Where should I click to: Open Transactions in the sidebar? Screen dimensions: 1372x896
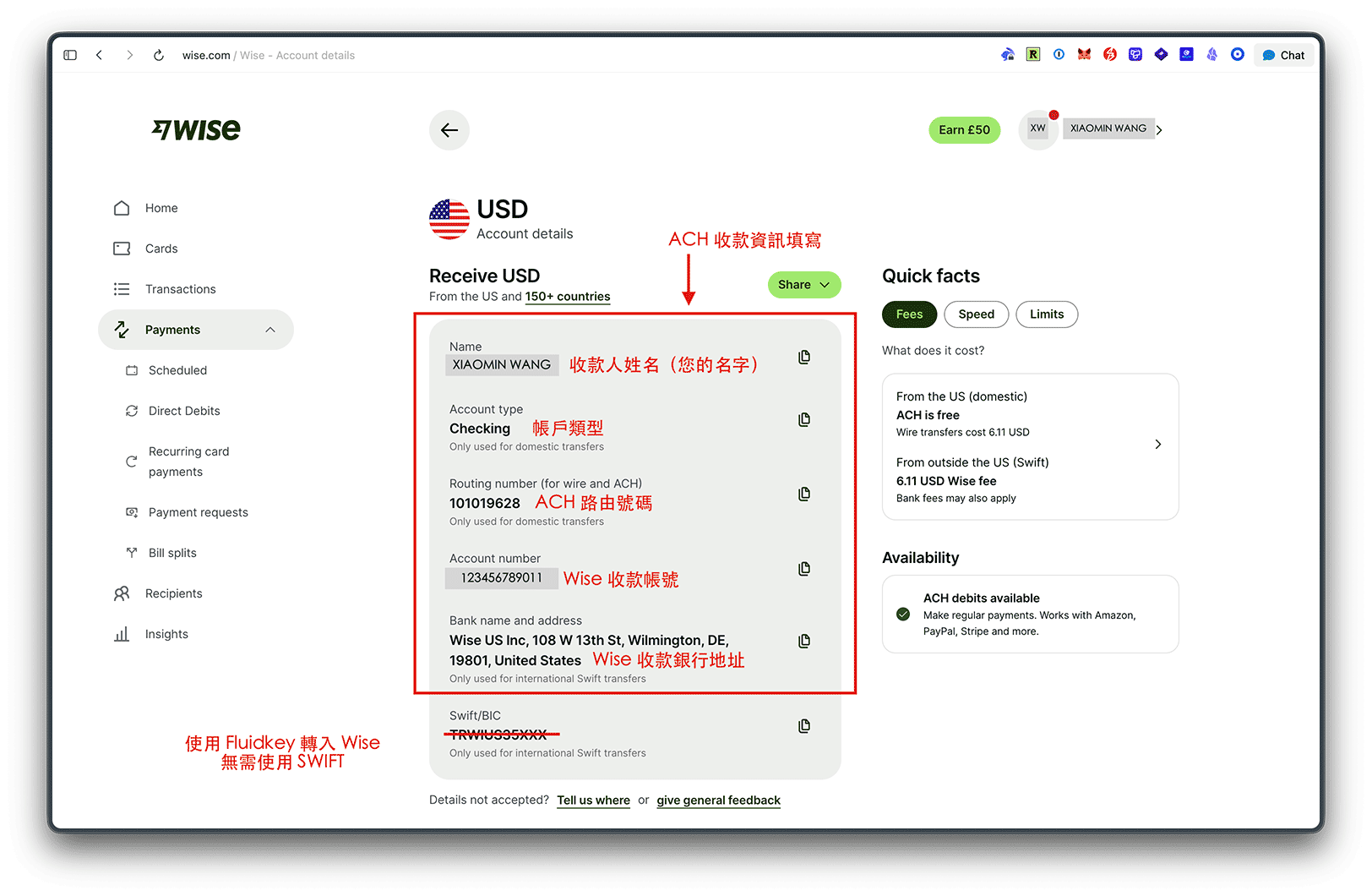(x=180, y=289)
